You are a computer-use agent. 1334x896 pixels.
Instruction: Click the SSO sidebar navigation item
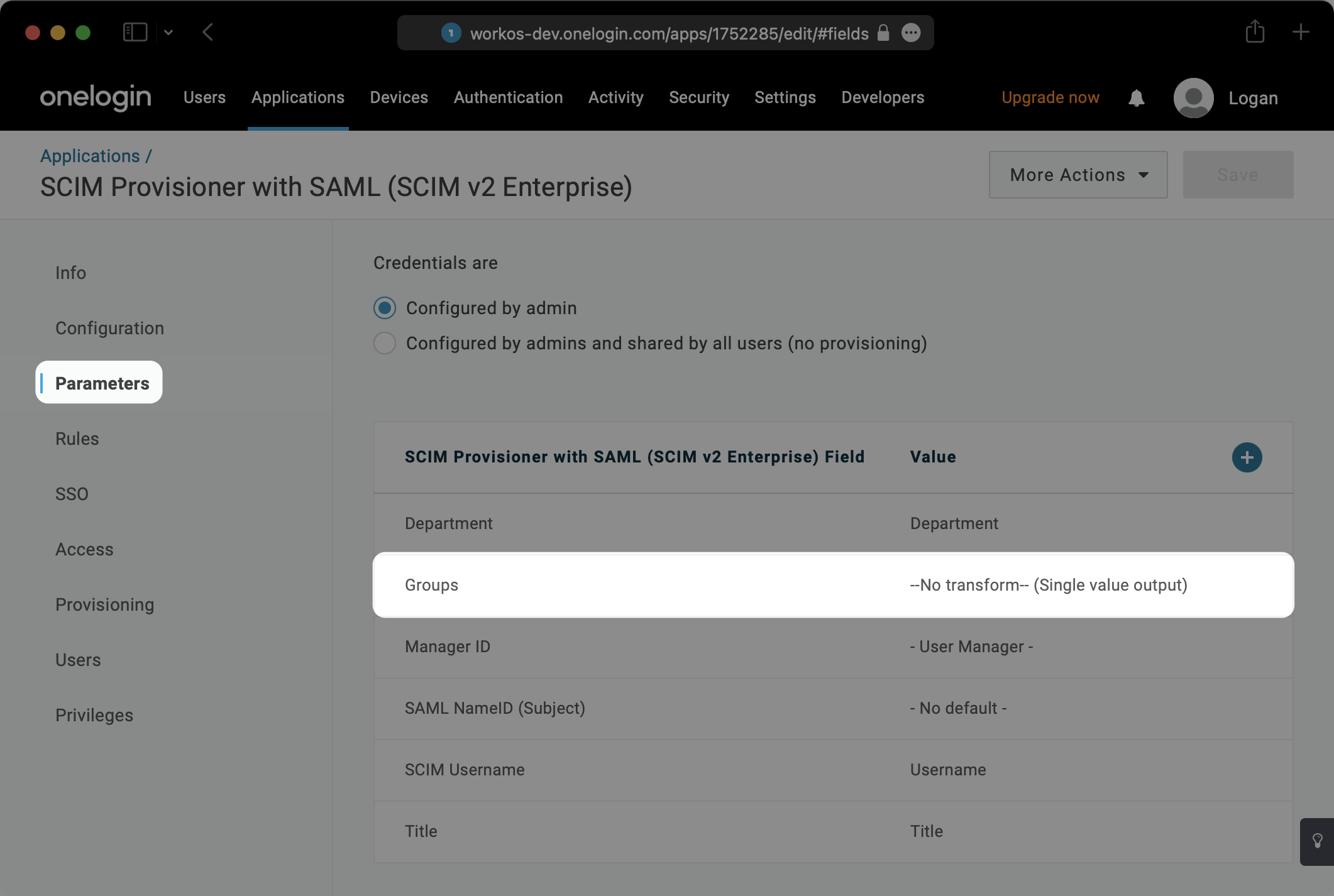[x=72, y=493]
